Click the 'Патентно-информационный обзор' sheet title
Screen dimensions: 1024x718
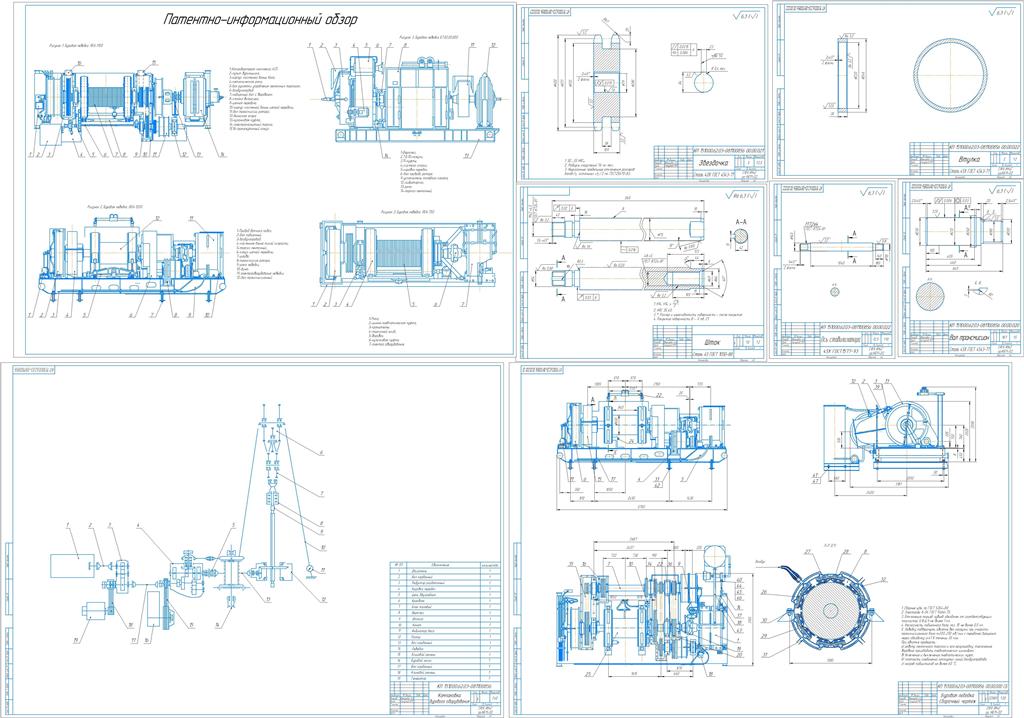click(259, 20)
